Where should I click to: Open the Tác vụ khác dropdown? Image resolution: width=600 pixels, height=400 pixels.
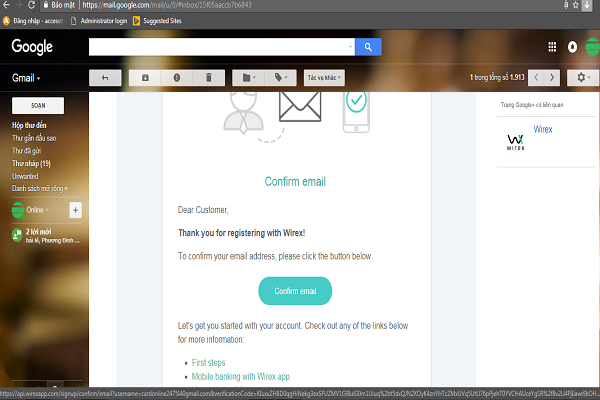click(324, 78)
